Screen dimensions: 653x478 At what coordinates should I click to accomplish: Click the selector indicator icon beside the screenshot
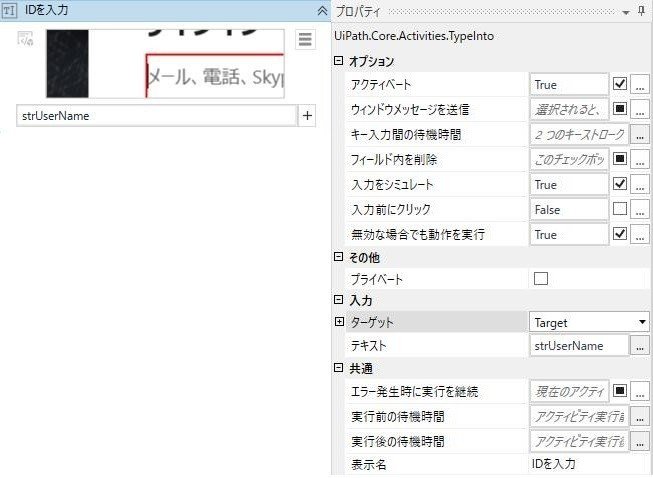[x=25, y=38]
